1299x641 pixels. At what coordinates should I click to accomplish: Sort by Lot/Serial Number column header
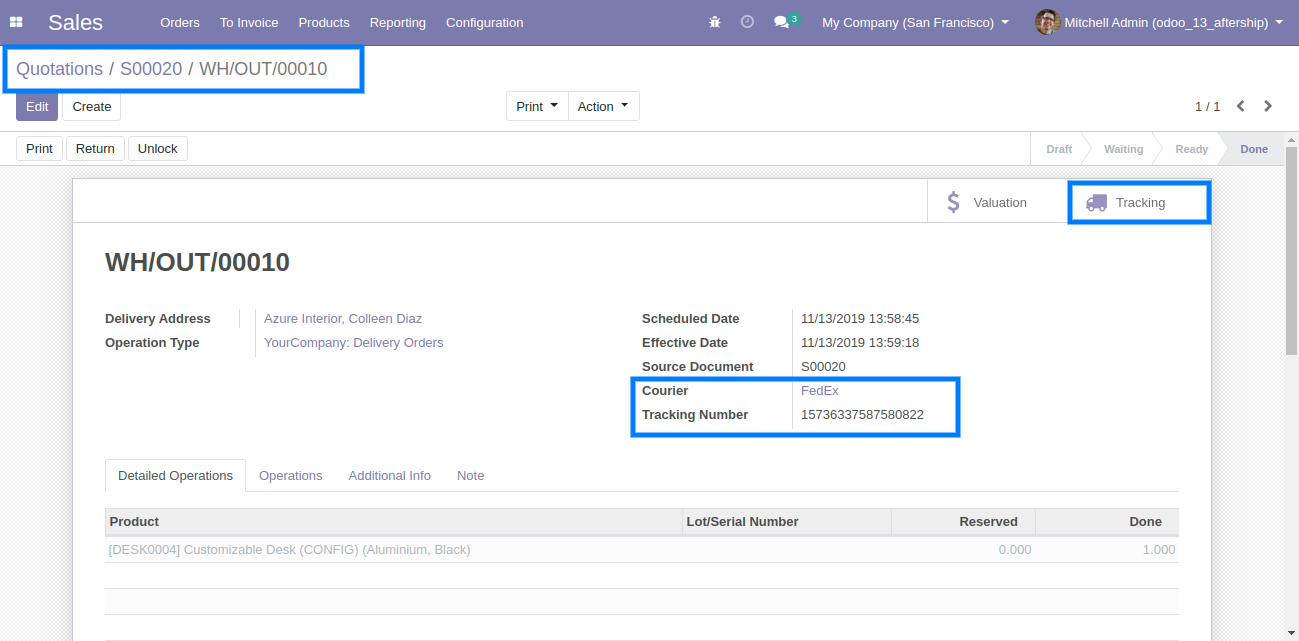[x=786, y=522]
